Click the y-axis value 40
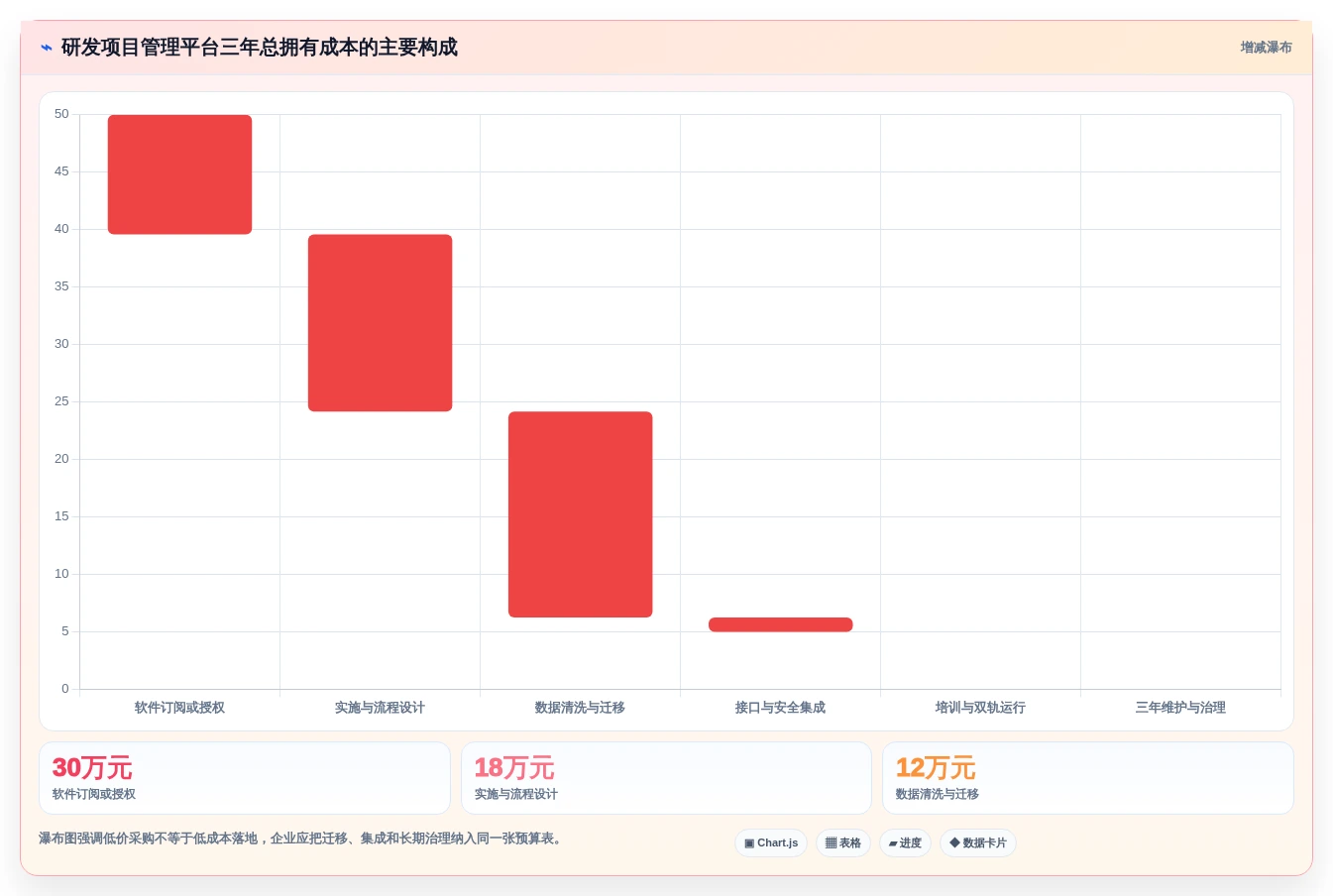Image resolution: width=1333 pixels, height=896 pixels. tap(61, 229)
